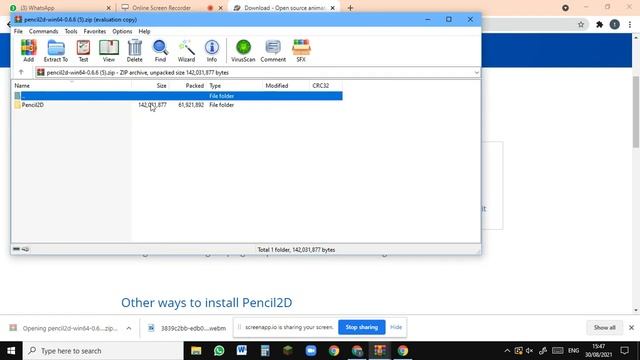Open the notification center icon
Image resolution: width=640 pixels, height=360 pixels.
pyautogui.click(x=624, y=351)
